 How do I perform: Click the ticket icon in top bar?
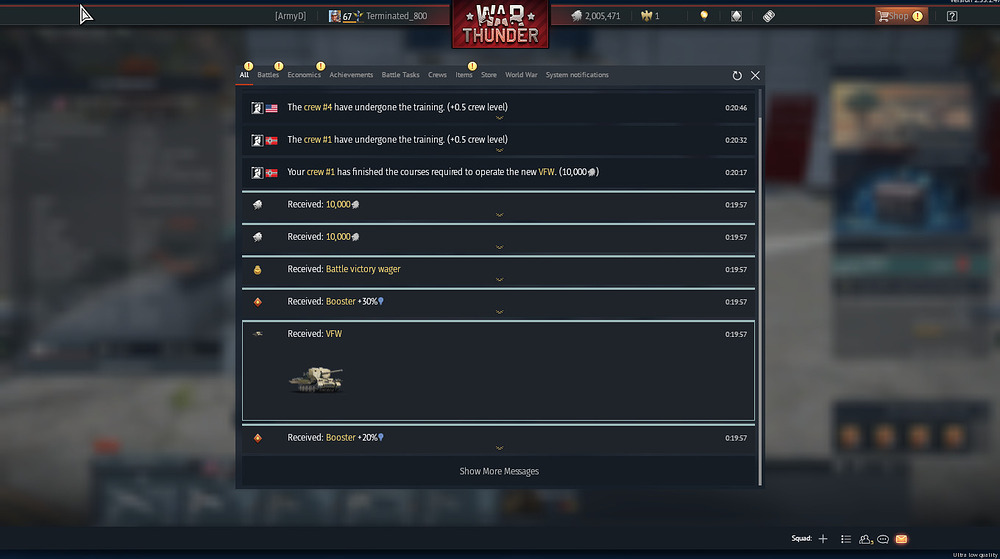coord(768,16)
